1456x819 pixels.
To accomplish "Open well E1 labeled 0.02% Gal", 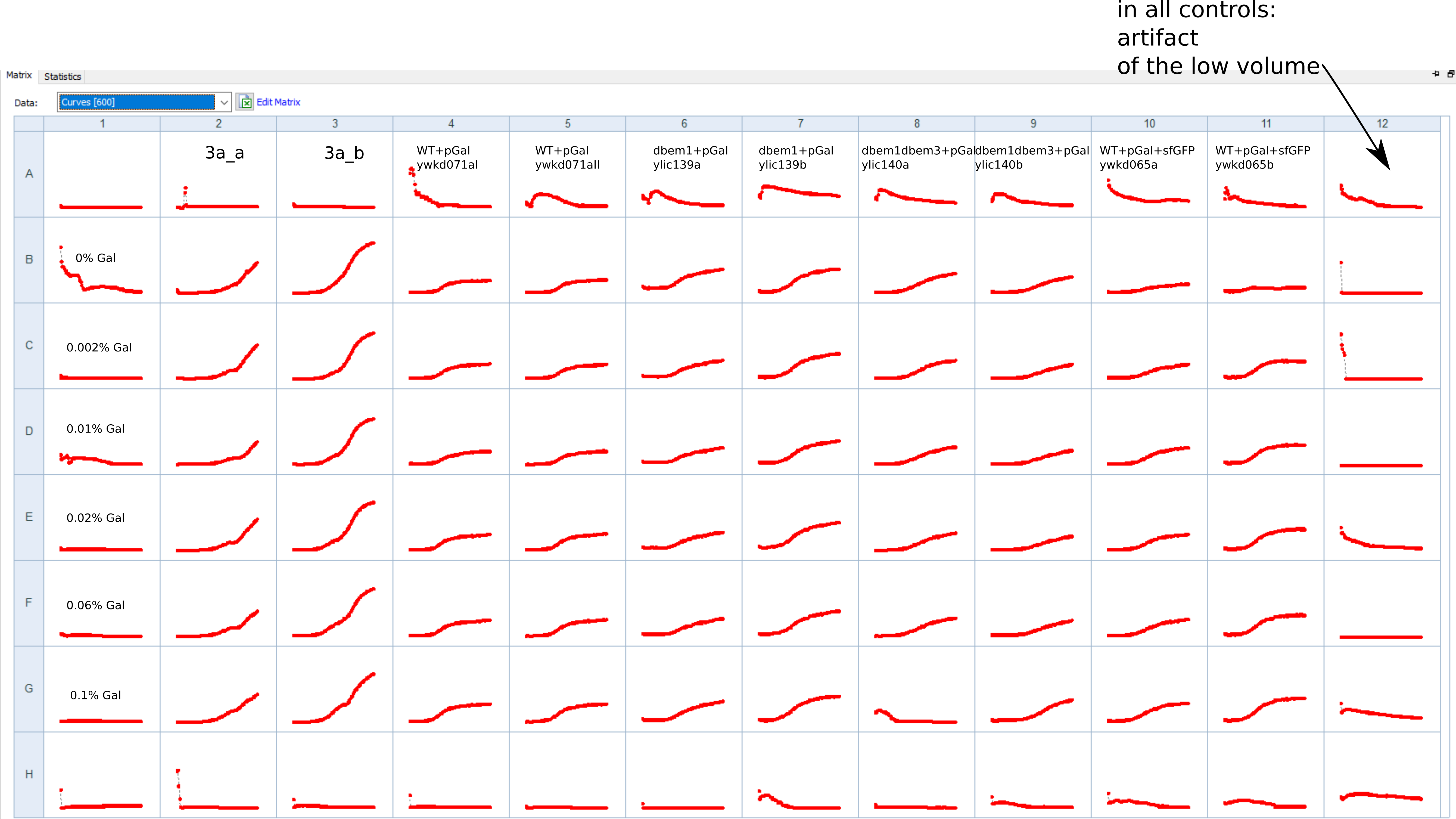I will tap(102, 518).
